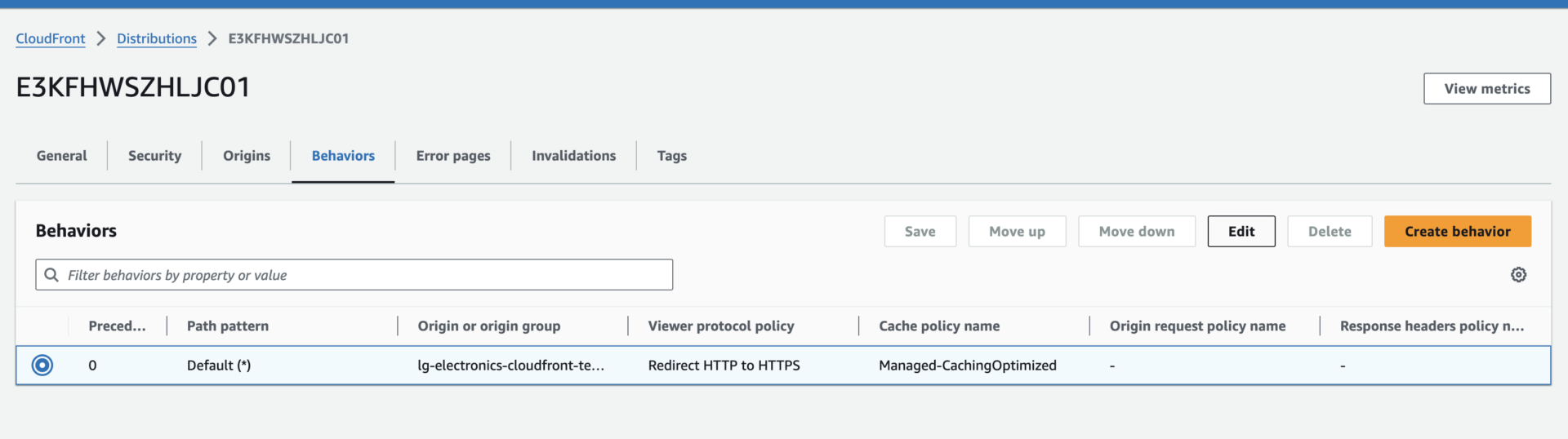The image size is (1568, 439).
Task: Switch to the General tab
Action: point(61,156)
